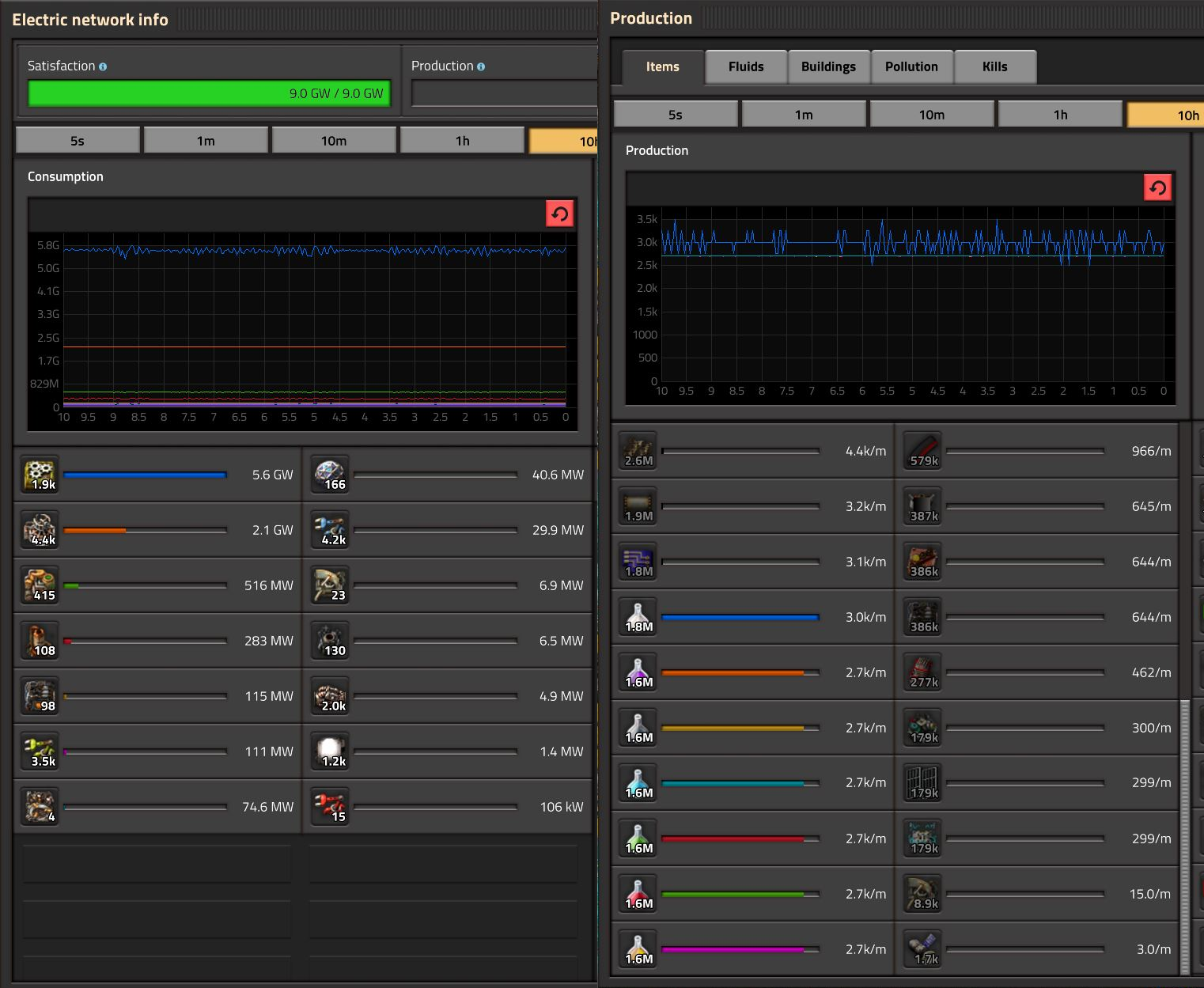Reset the Consumption graph with red button
This screenshot has height=988, width=1204.
[559, 214]
